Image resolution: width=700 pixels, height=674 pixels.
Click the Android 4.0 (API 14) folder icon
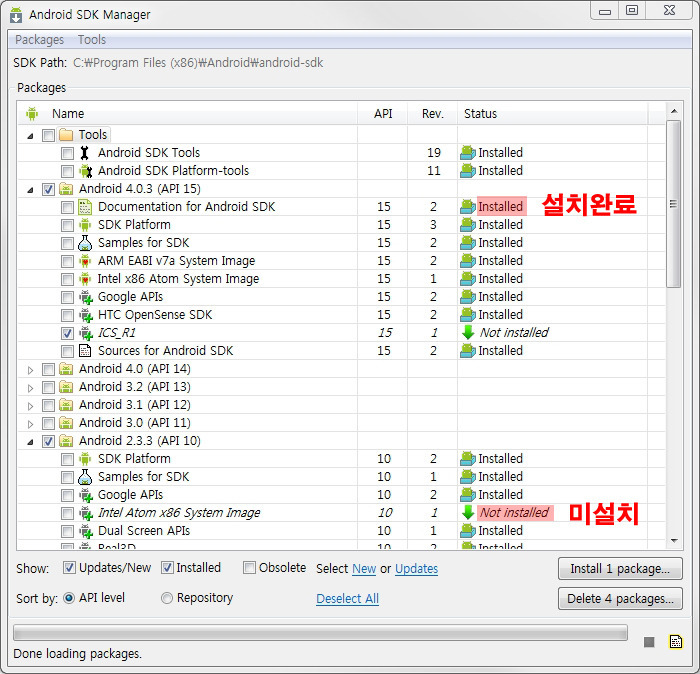66,369
